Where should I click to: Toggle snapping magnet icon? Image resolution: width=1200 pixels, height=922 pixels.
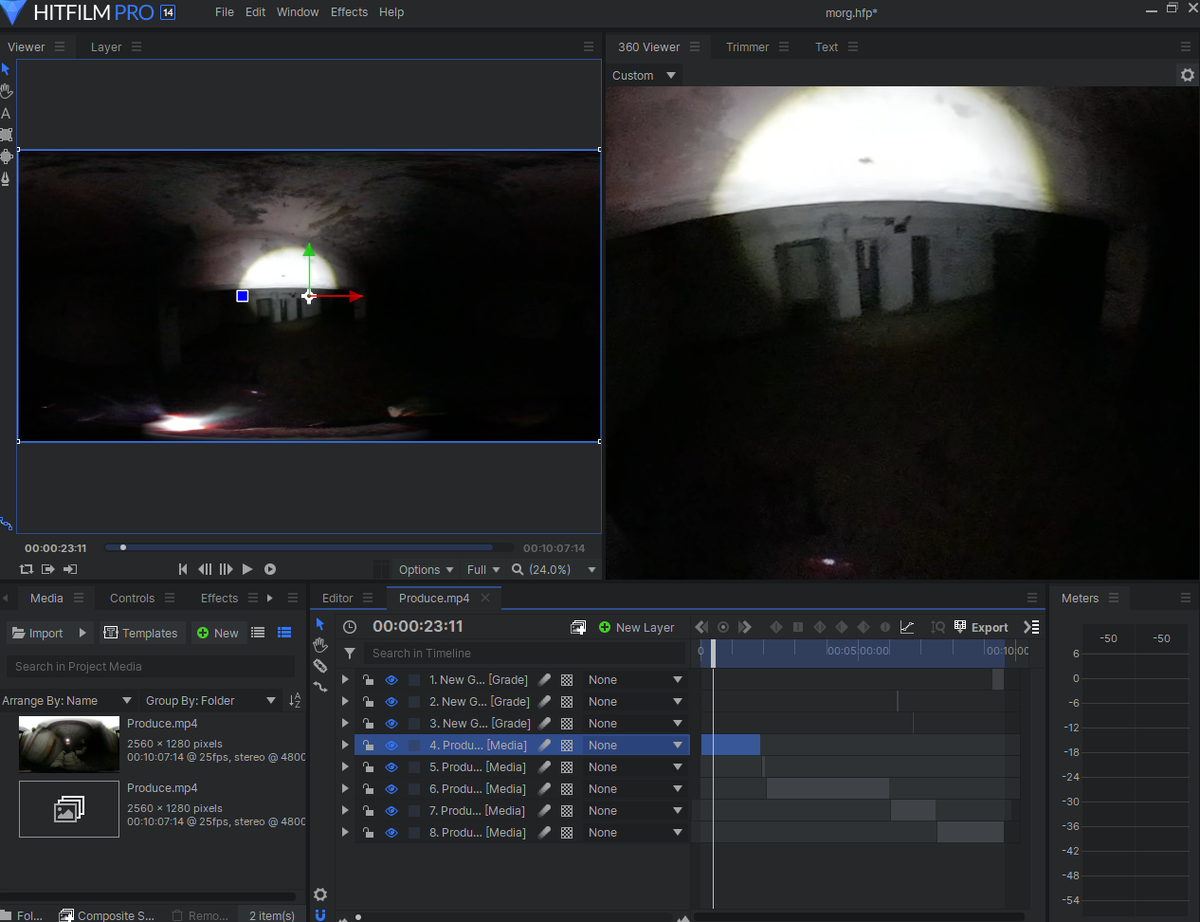320,915
